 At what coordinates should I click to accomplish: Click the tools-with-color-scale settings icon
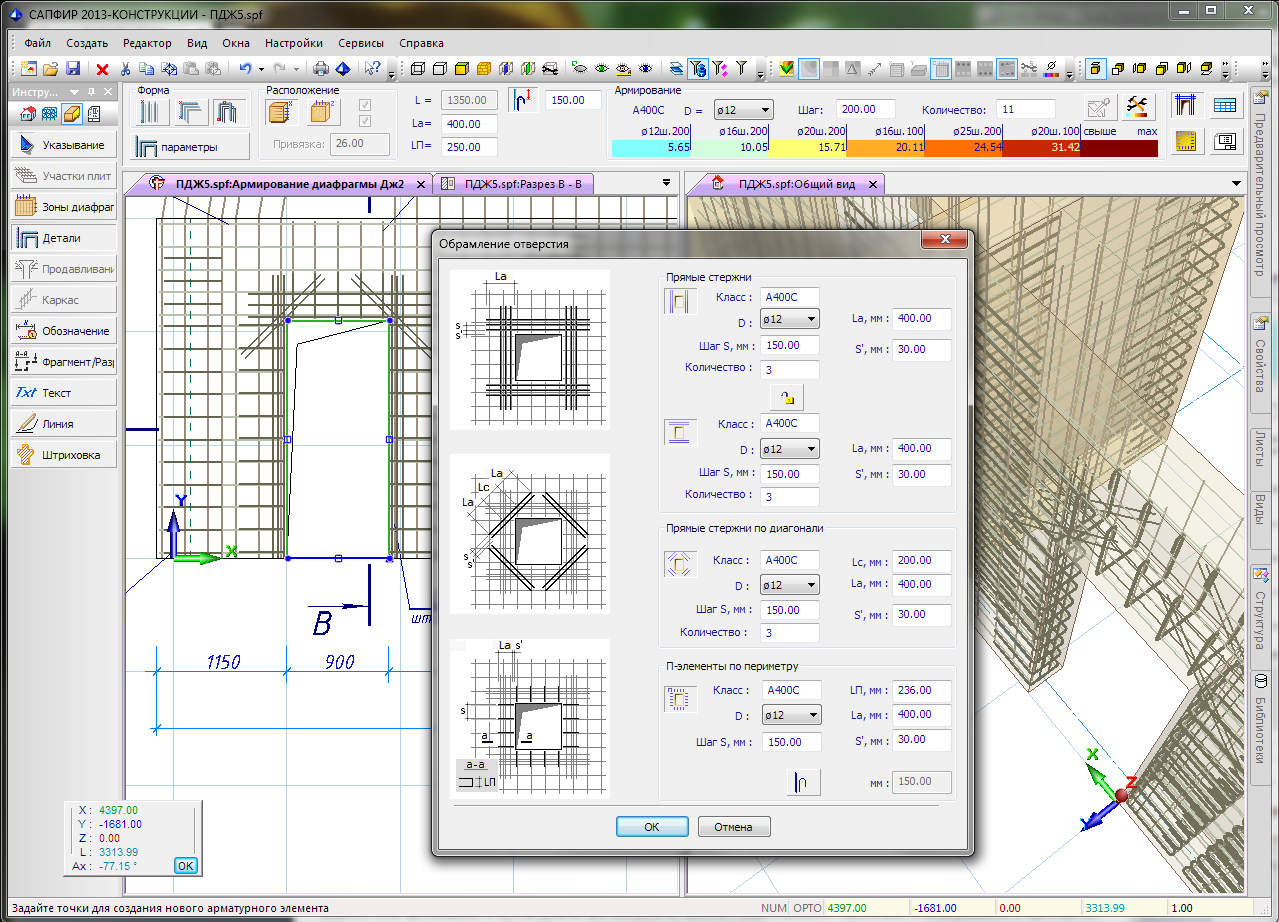pyautogui.click(x=1135, y=107)
